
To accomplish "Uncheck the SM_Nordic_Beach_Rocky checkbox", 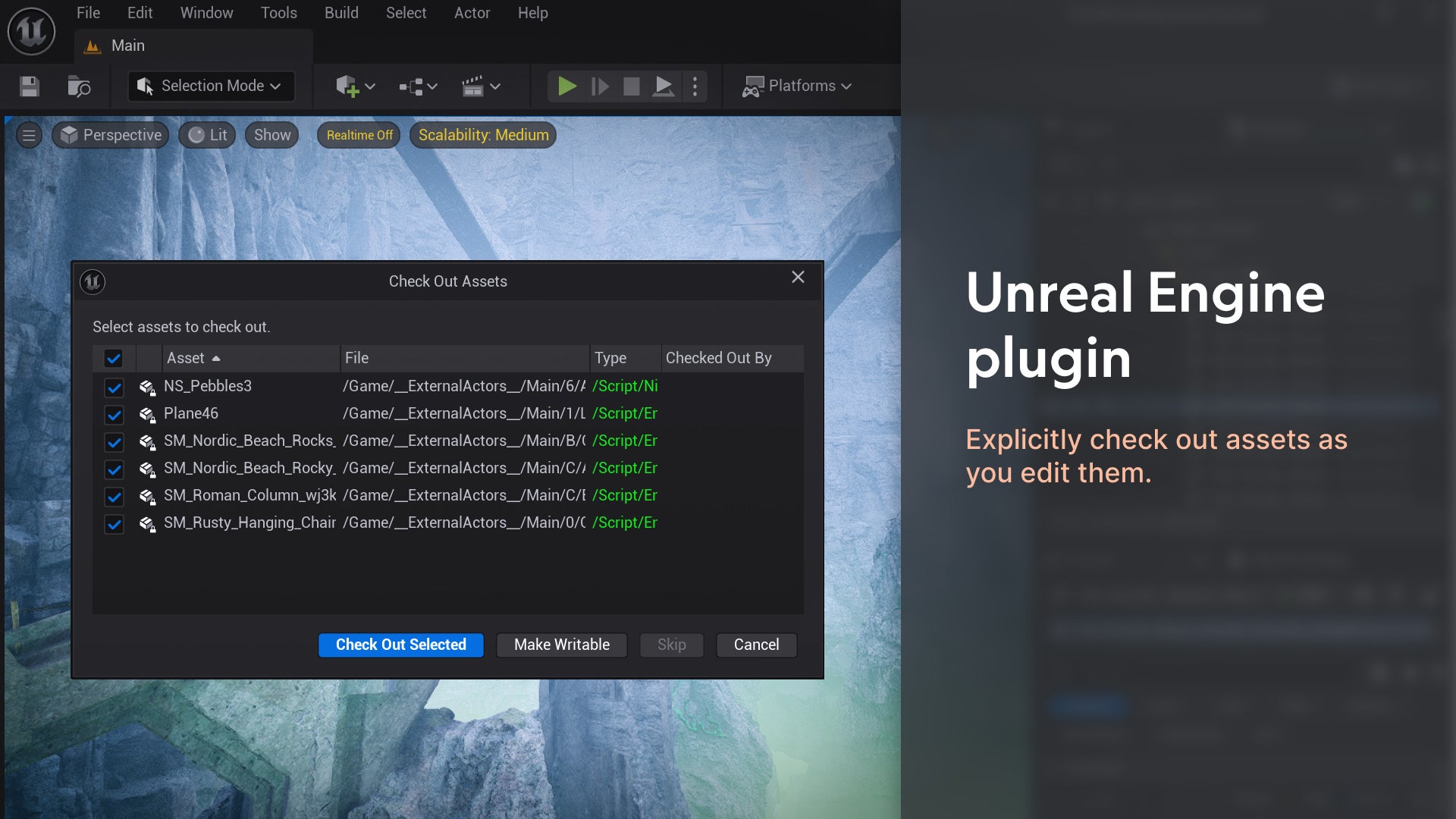I will tap(114, 469).
